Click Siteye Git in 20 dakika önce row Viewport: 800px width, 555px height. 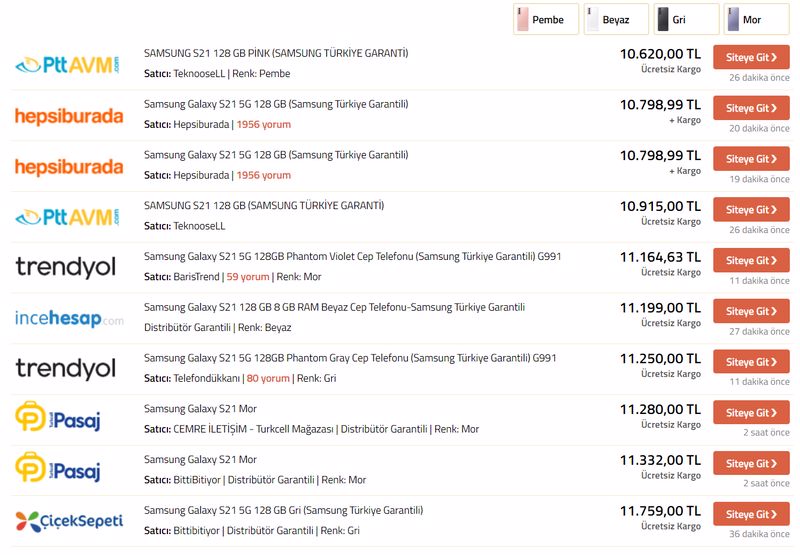coord(751,108)
